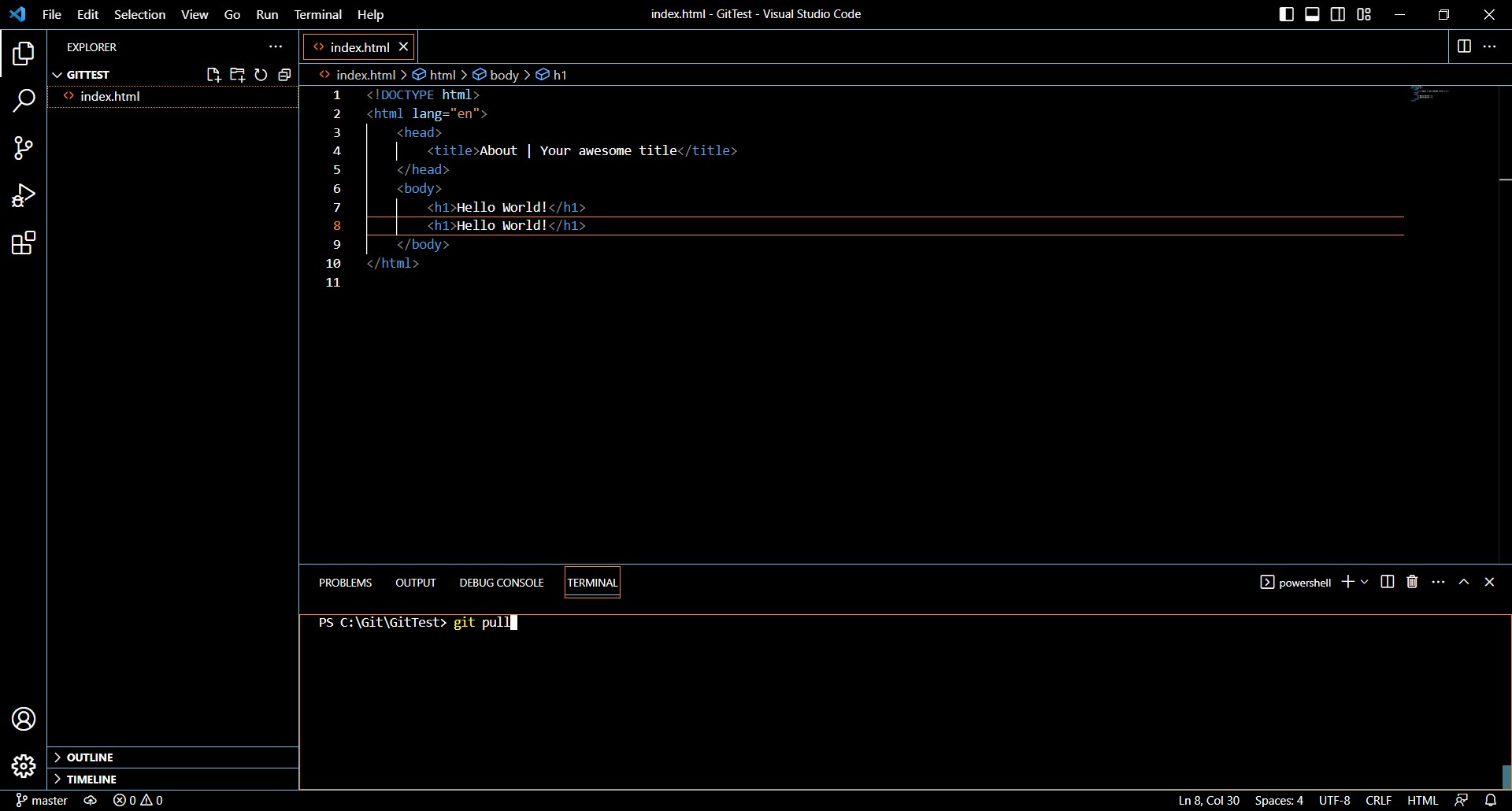The width and height of the screenshot is (1512, 811).
Task: Click the New Folder icon in GITTEST
Action: click(237, 75)
